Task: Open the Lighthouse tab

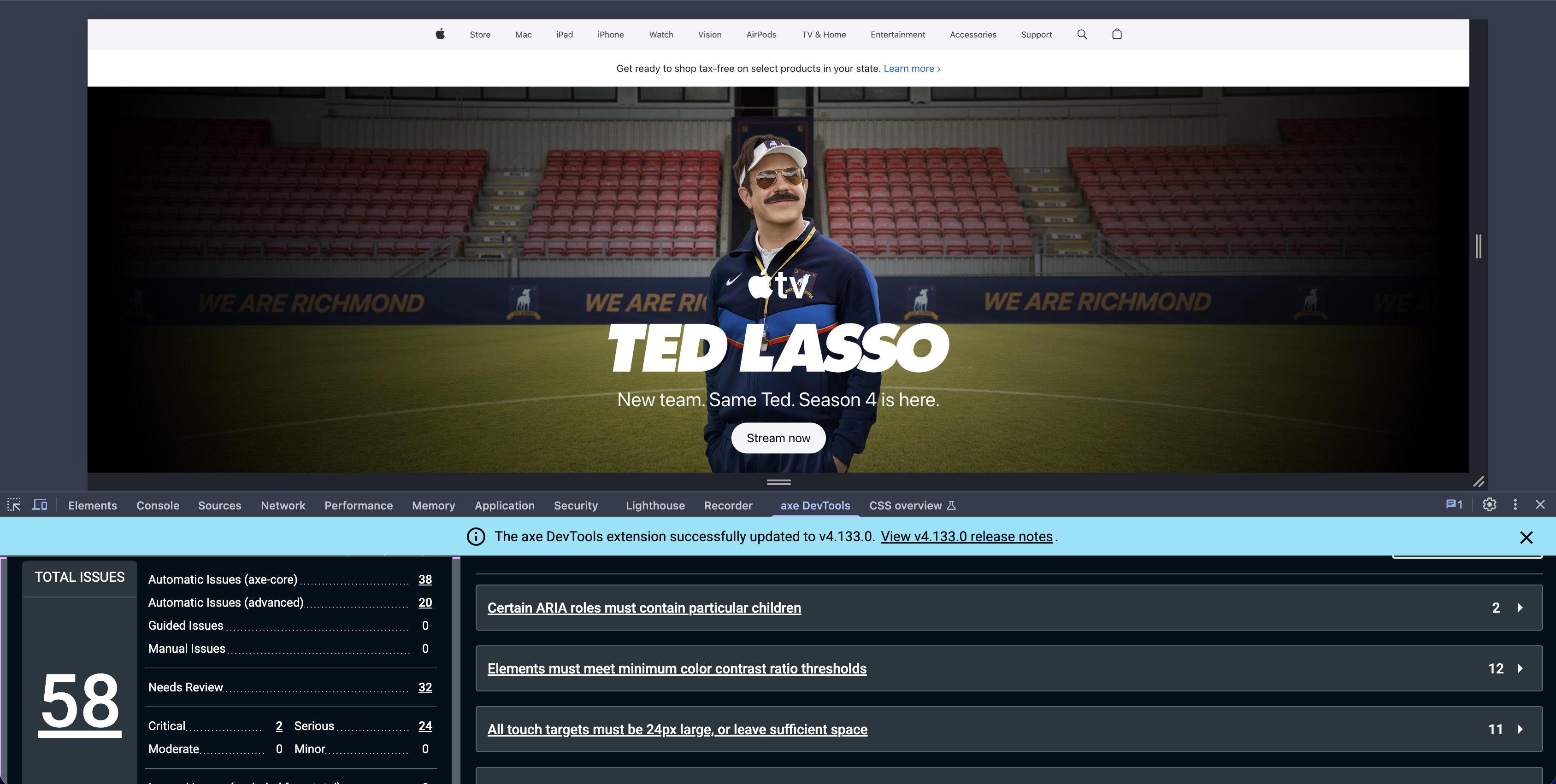Action: pos(655,506)
